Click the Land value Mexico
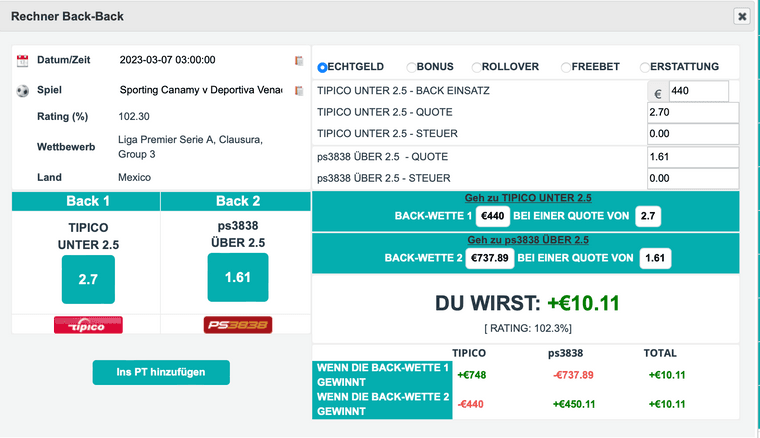Viewport: 760px width, 438px height. pos(135,177)
